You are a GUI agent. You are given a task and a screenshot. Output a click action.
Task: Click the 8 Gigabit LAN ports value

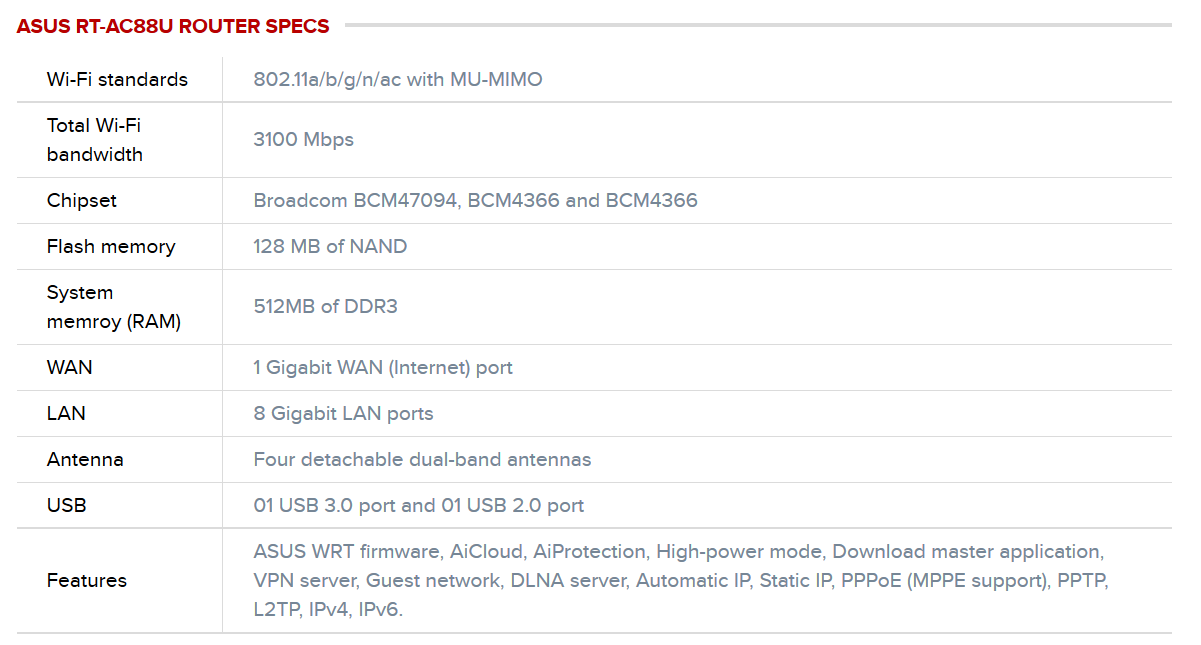344,413
